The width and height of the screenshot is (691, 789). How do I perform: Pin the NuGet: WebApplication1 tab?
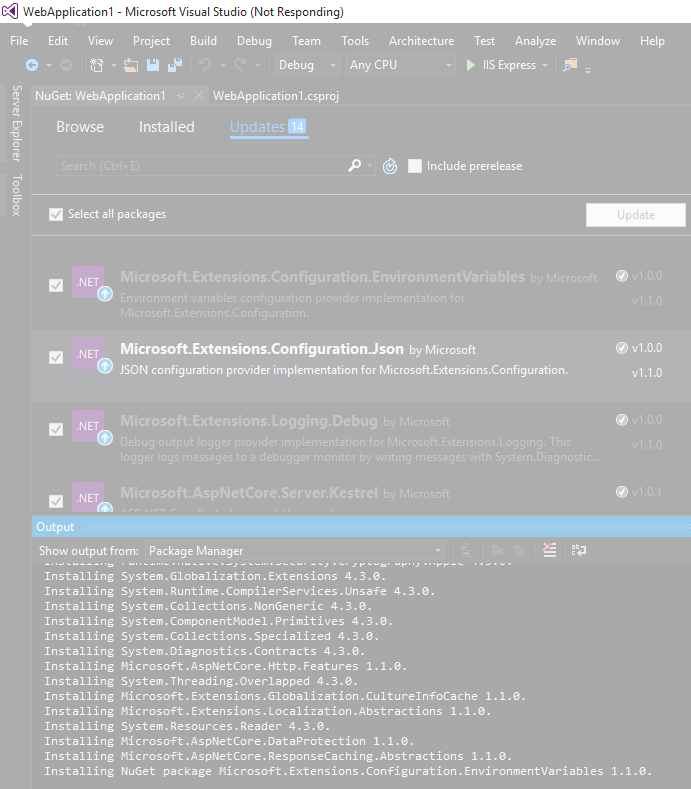coord(181,96)
